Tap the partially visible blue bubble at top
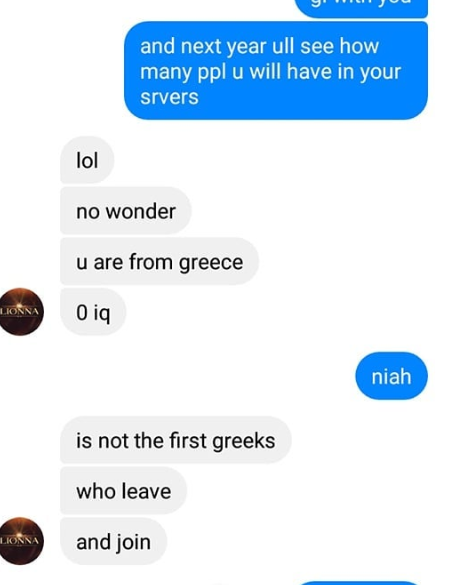The height and width of the screenshot is (585, 454). pos(361,8)
